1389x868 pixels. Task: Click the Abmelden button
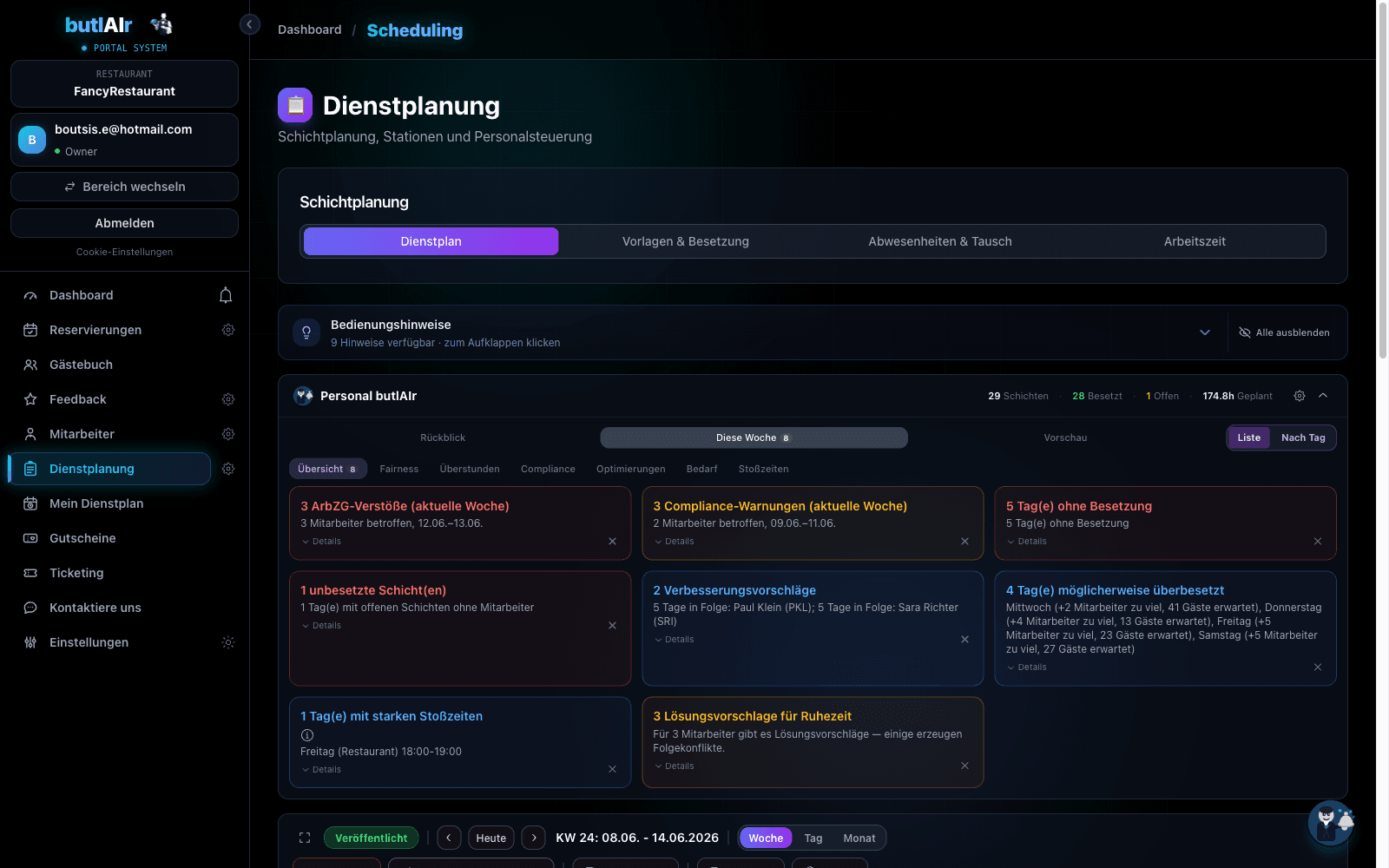click(124, 223)
